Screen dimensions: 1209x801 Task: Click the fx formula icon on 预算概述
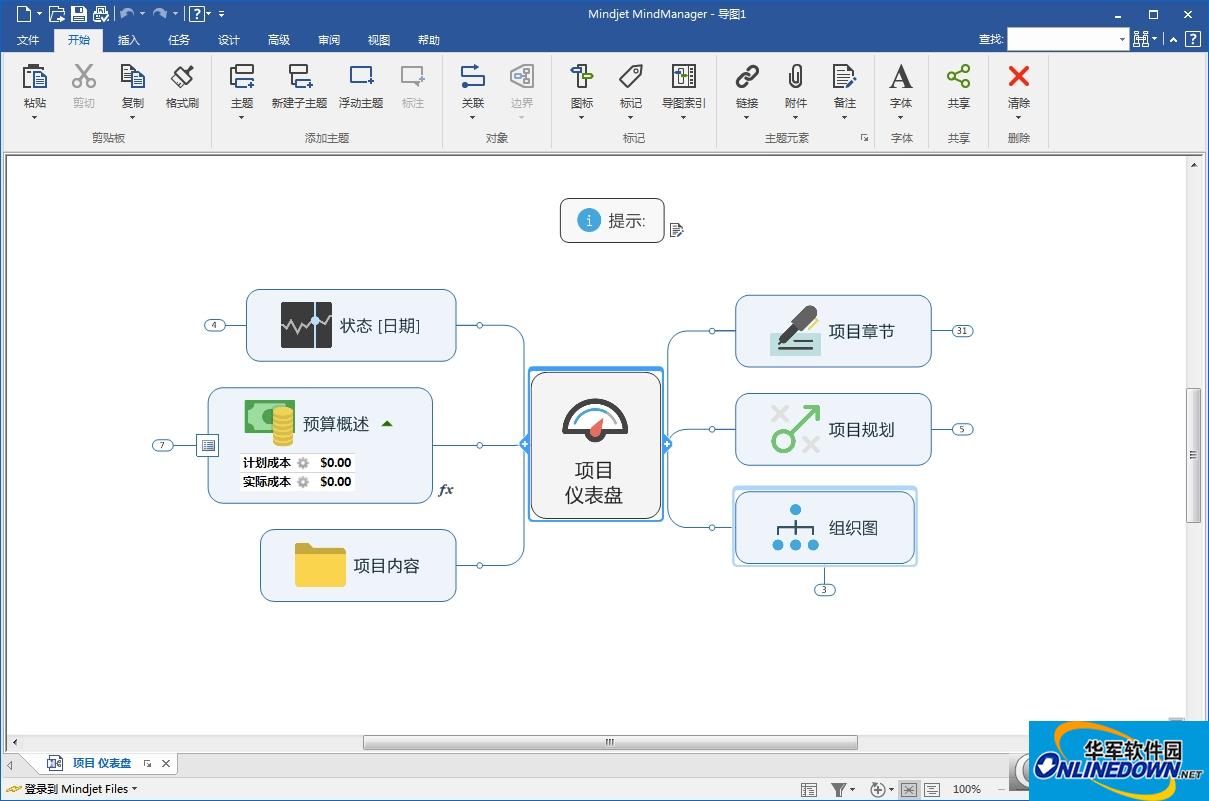pyautogui.click(x=445, y=490)
